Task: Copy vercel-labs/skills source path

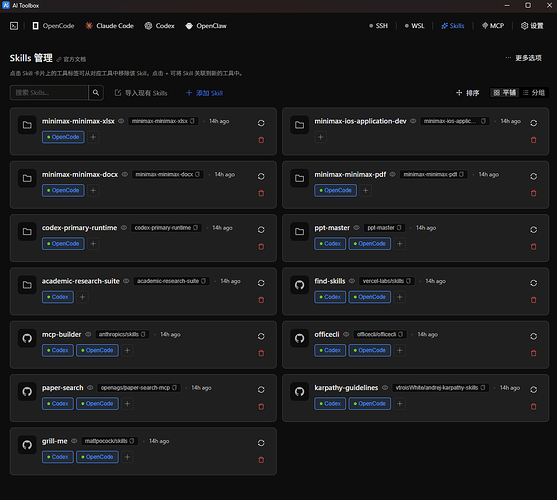Action: (409, 281)
